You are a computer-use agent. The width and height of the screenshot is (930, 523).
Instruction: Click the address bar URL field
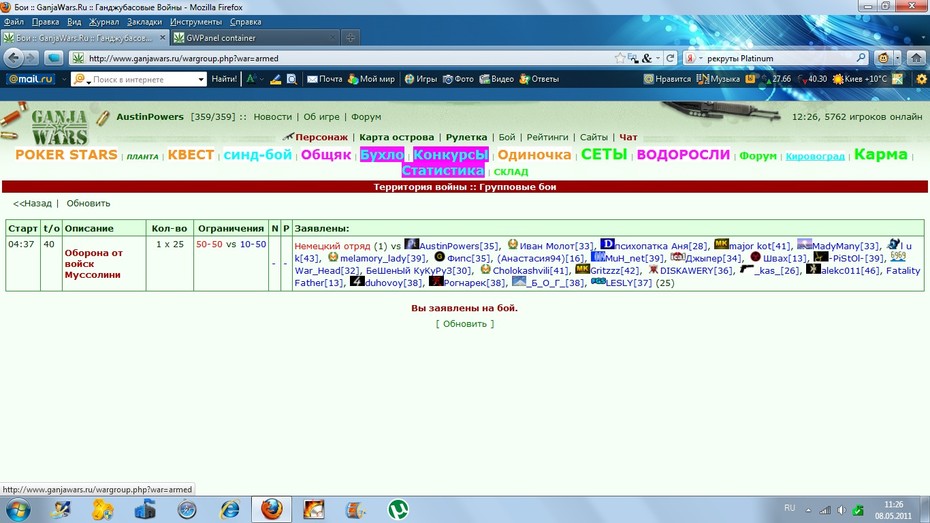[x=350, y=58]
